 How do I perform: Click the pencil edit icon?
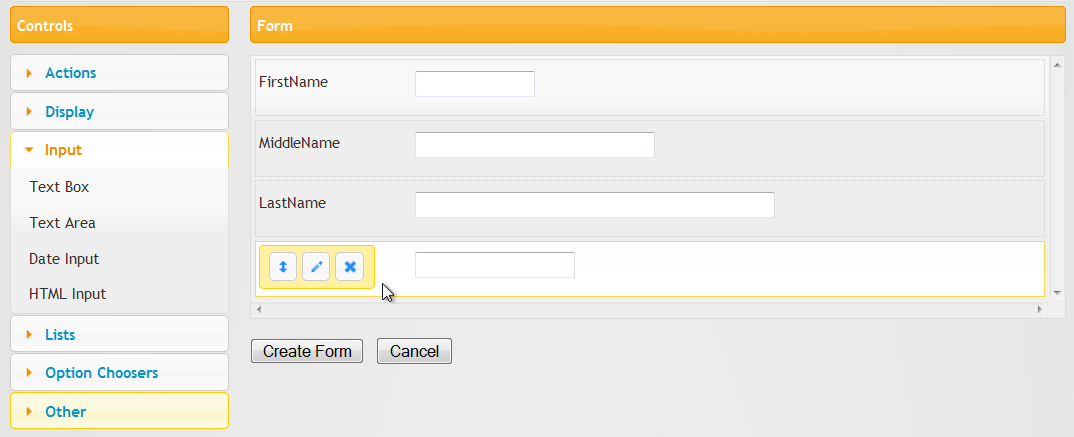316,267
